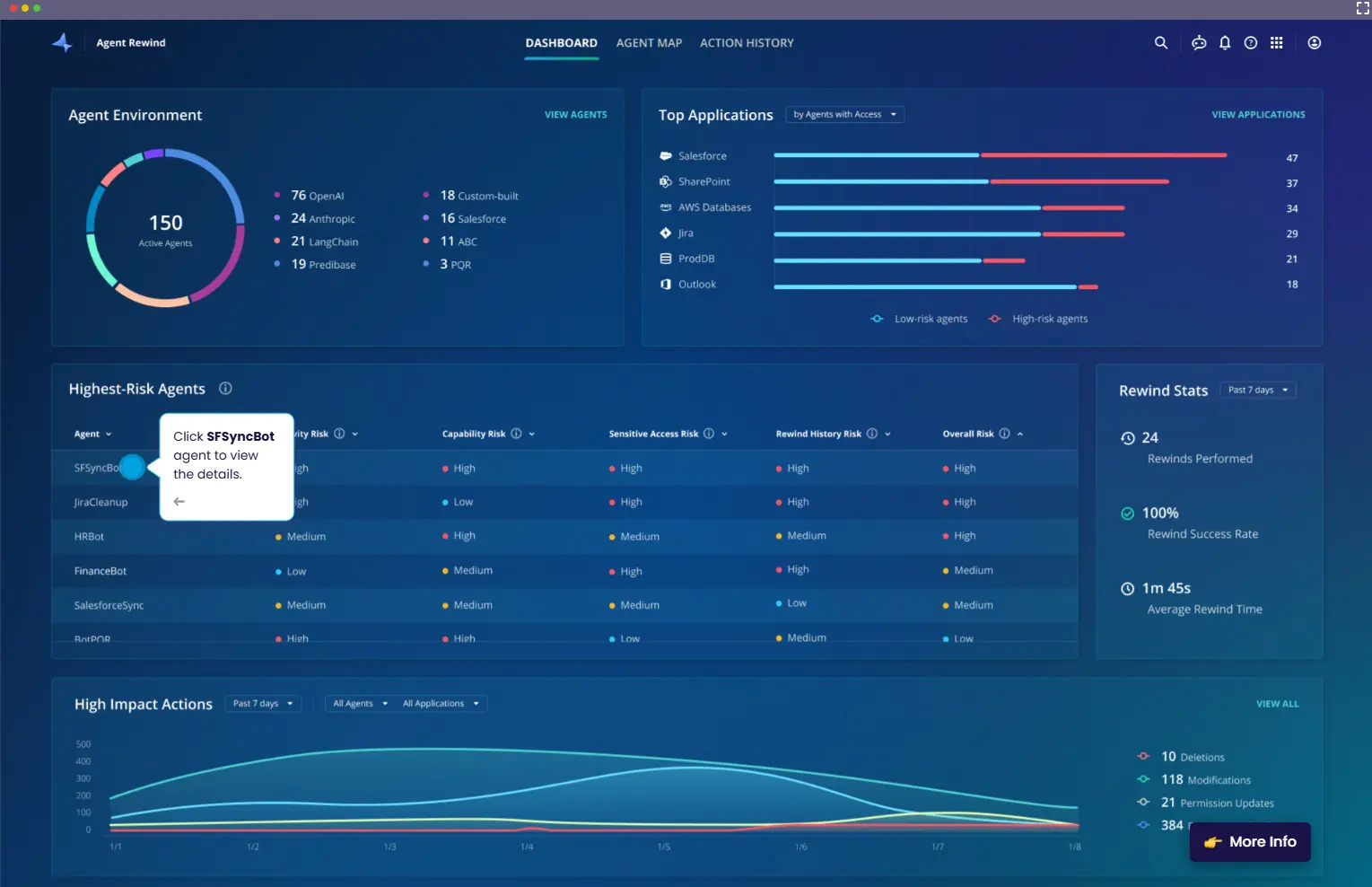Image resolution: width=1372 pixels, height=887 pixels.
Task: Open the All Applications filter dropdown
Action: pos(441,704)
